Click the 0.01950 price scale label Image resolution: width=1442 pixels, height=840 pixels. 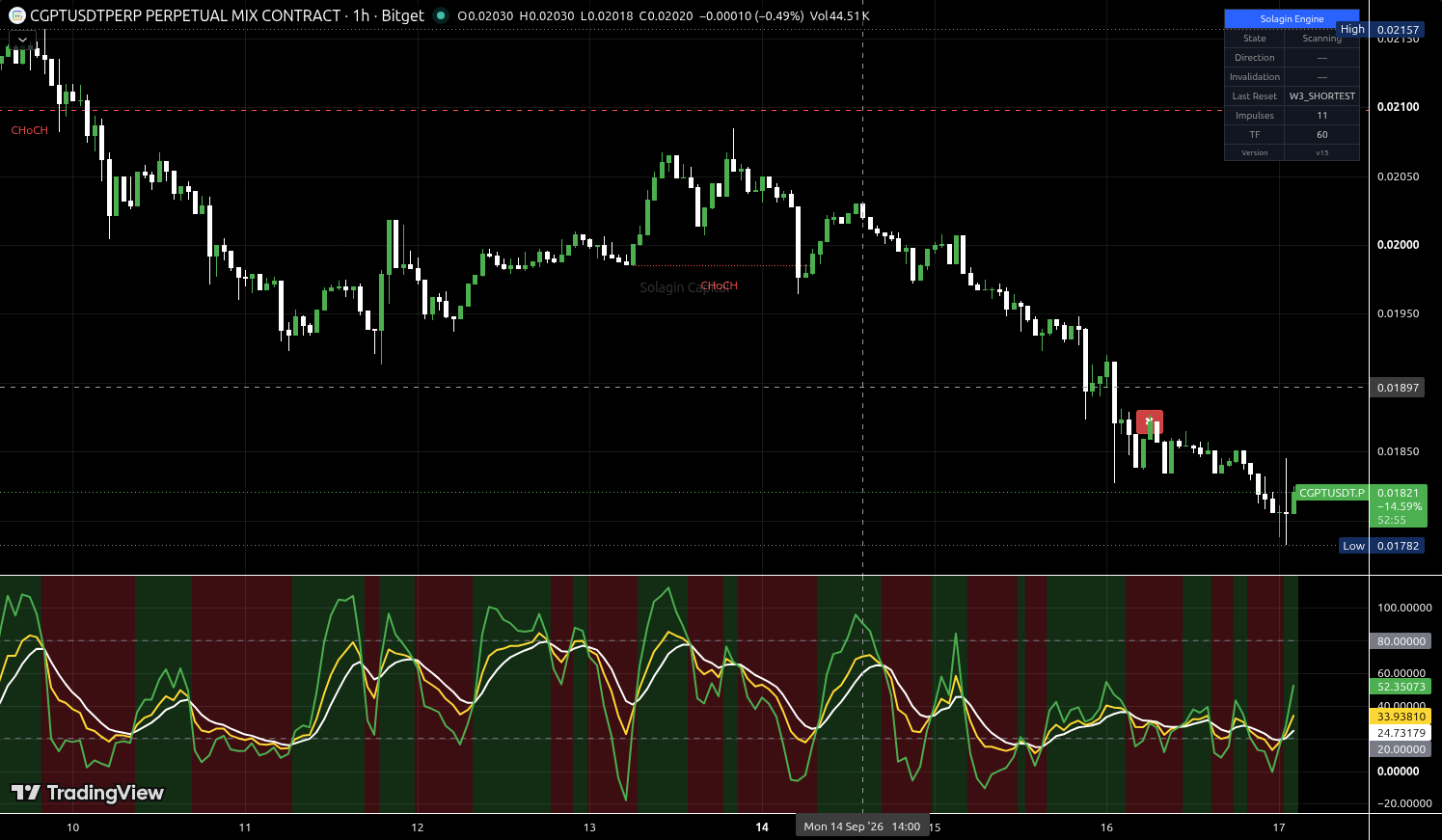(x=1398, y=314)
